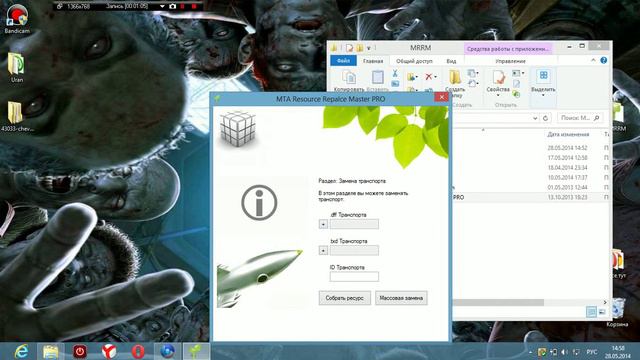Click the History icon in Open group
Viewport: 640px width, 360px height.
point(516,94)
